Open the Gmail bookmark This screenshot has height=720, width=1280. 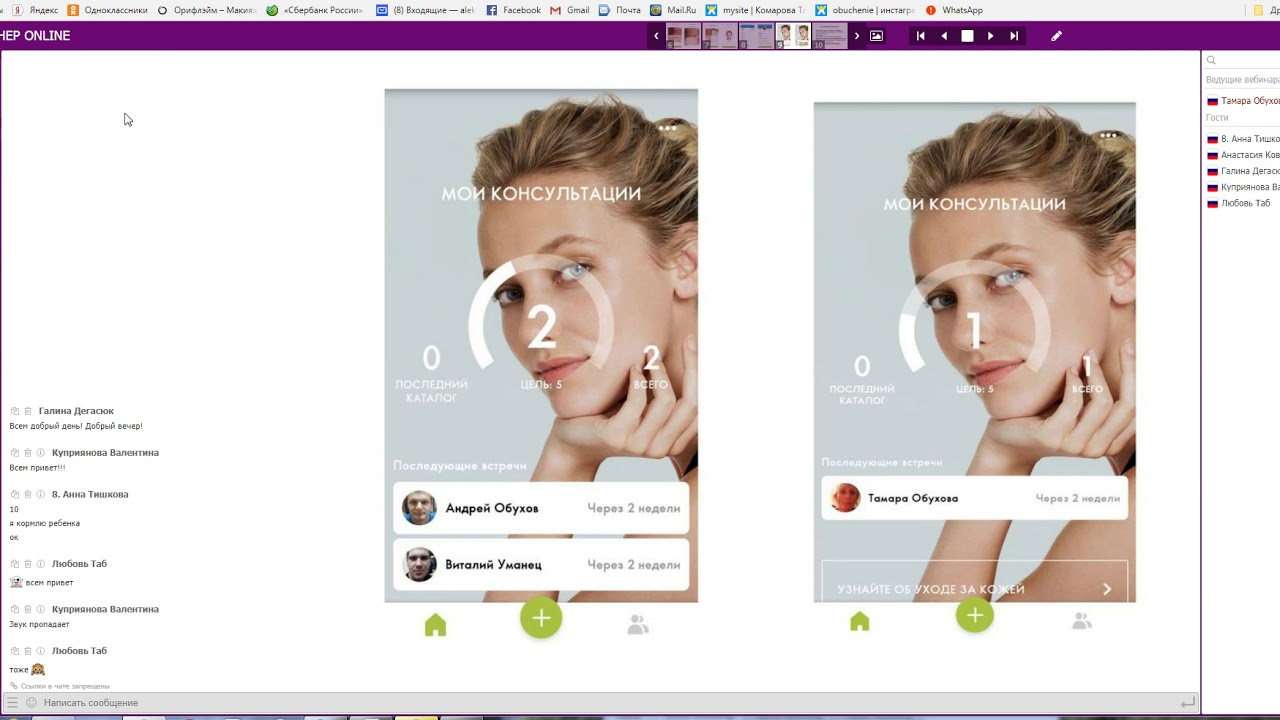point(570,10)
